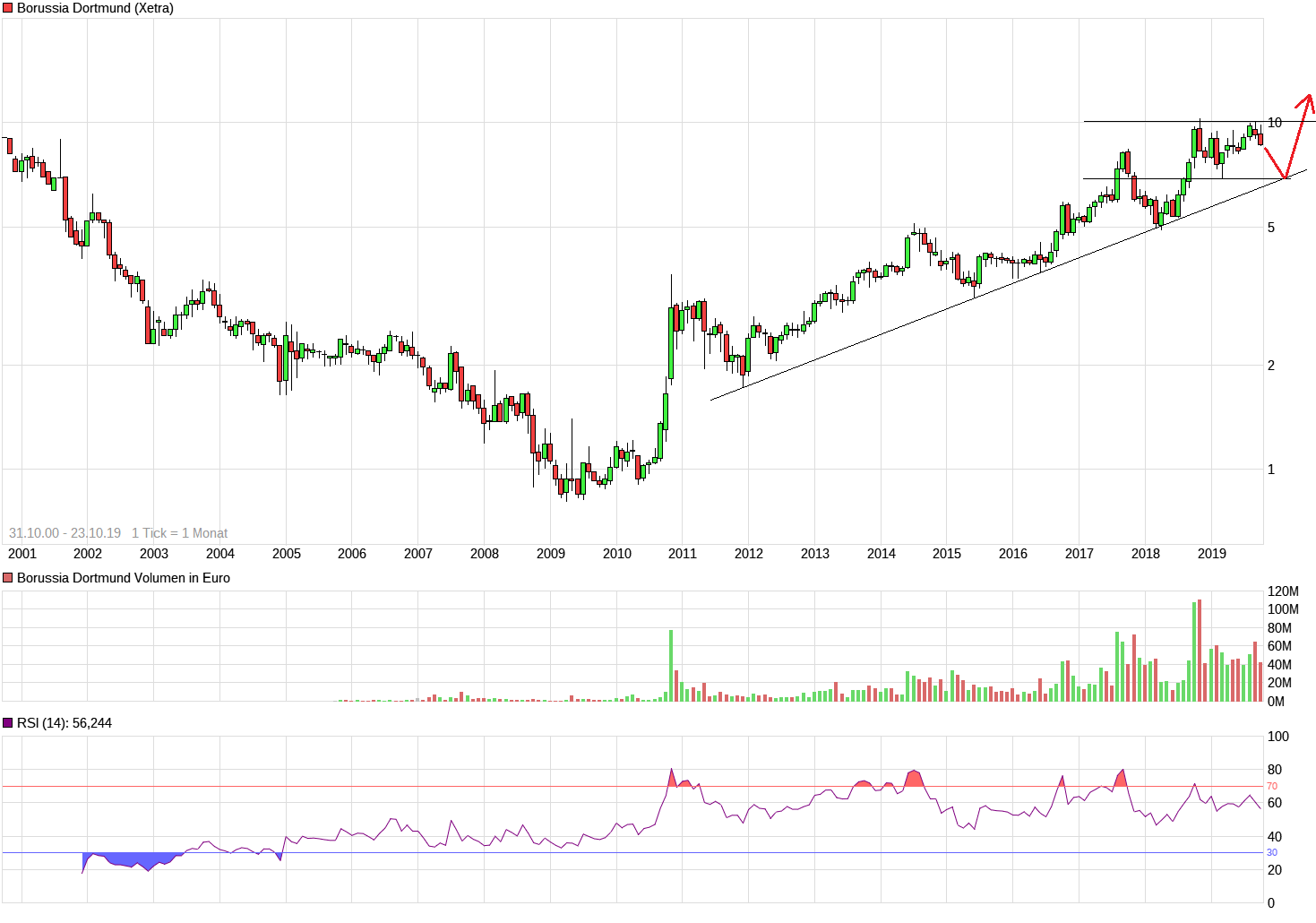Click the price axis label 2
The height and width of the screenshot is (923, 1316).
click(1271, 366)
